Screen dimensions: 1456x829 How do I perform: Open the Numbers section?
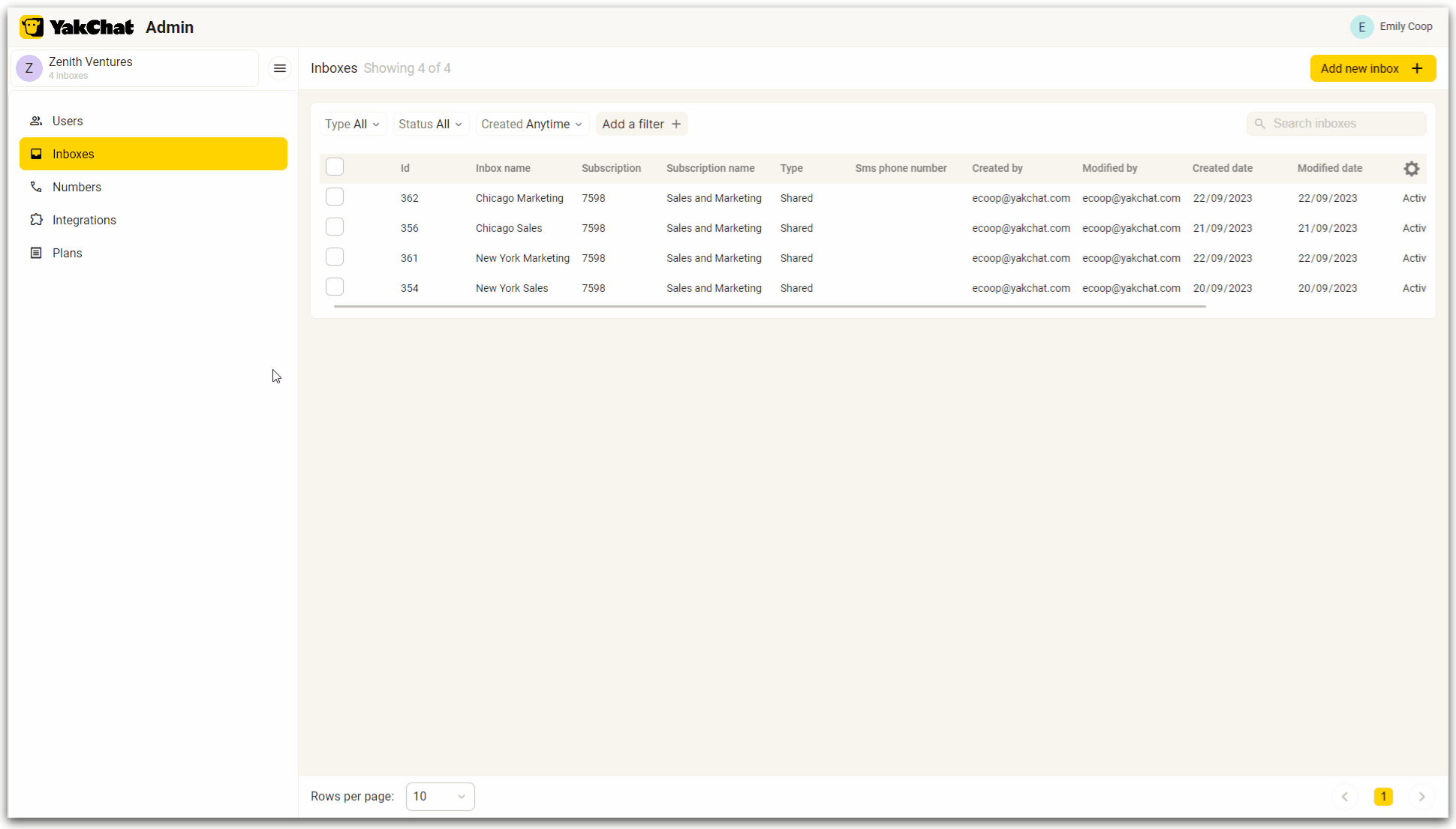tap(77, 187)
